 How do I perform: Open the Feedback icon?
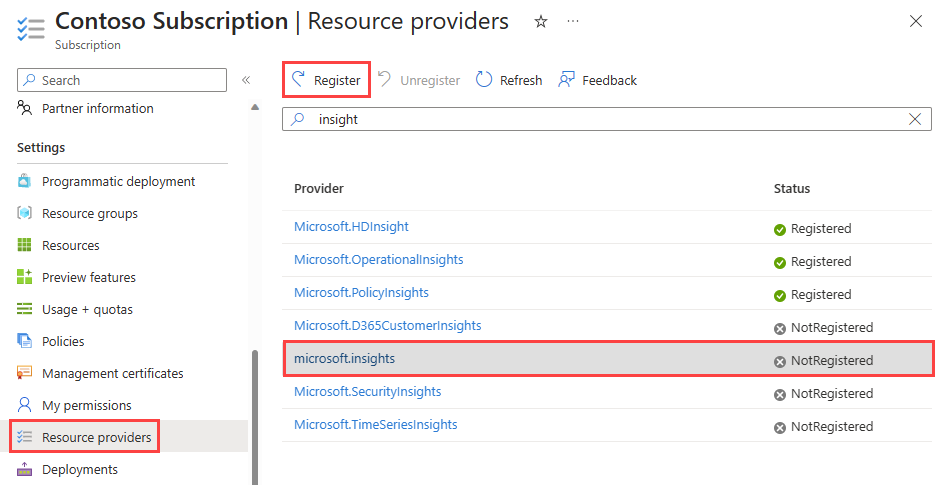(567, 80)
